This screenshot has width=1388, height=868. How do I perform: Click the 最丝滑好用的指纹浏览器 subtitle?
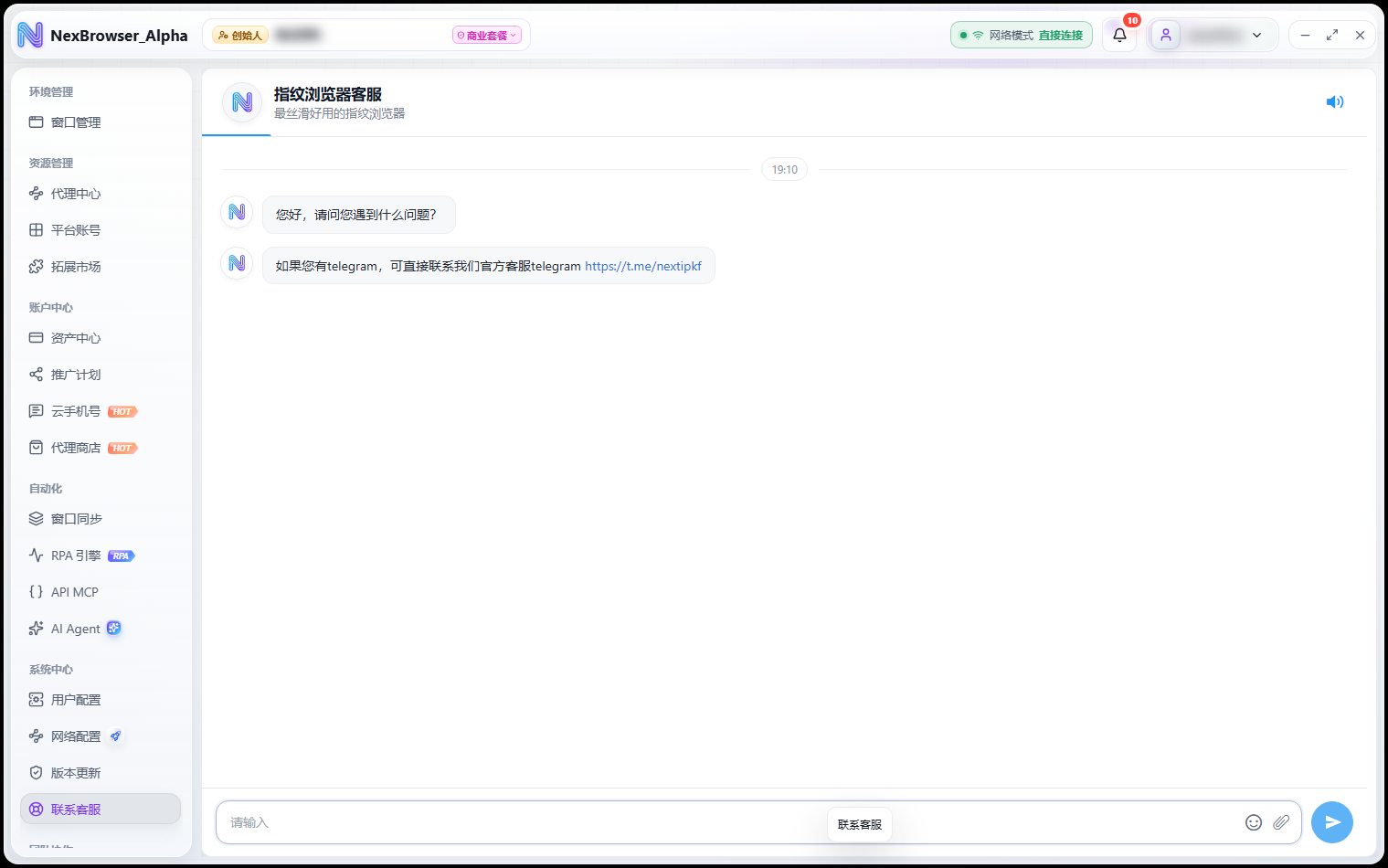point(339,114)
